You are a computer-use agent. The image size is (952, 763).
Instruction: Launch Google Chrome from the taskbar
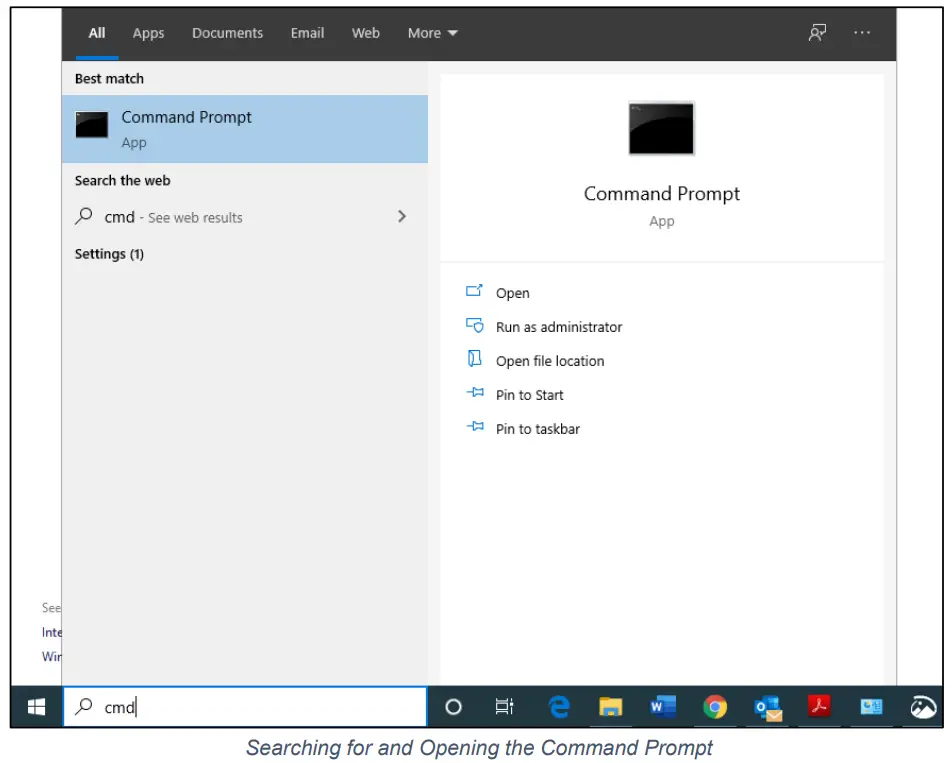(715, 707)
